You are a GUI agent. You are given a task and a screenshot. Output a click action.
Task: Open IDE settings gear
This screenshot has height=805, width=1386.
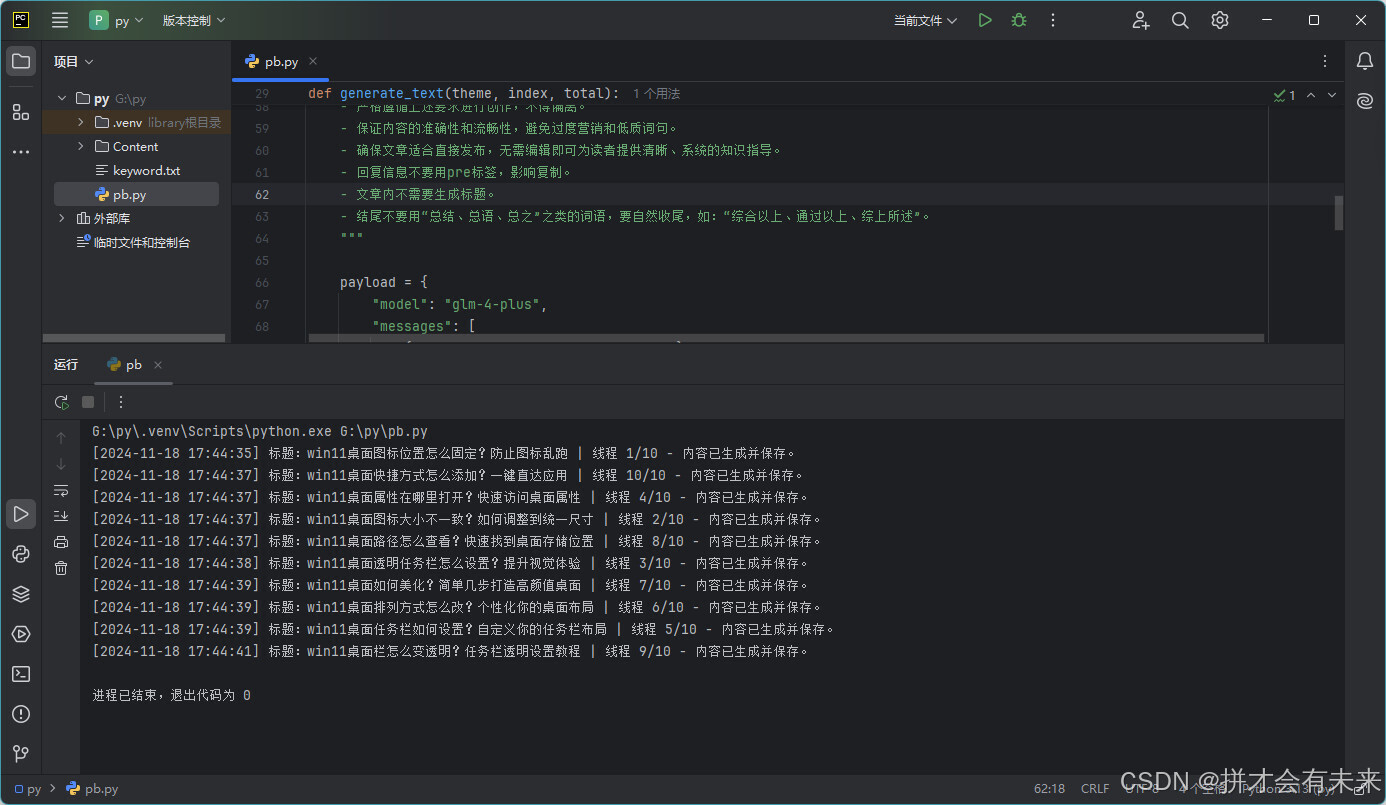tap(1220, 20)
